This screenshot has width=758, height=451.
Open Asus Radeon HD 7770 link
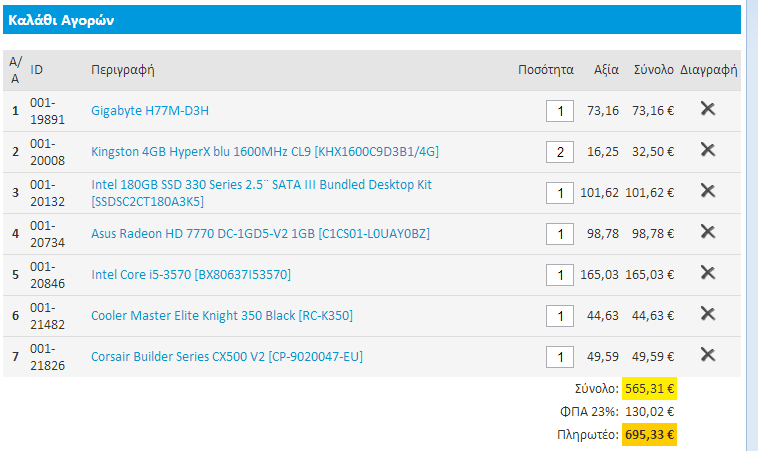click(260, 234)
